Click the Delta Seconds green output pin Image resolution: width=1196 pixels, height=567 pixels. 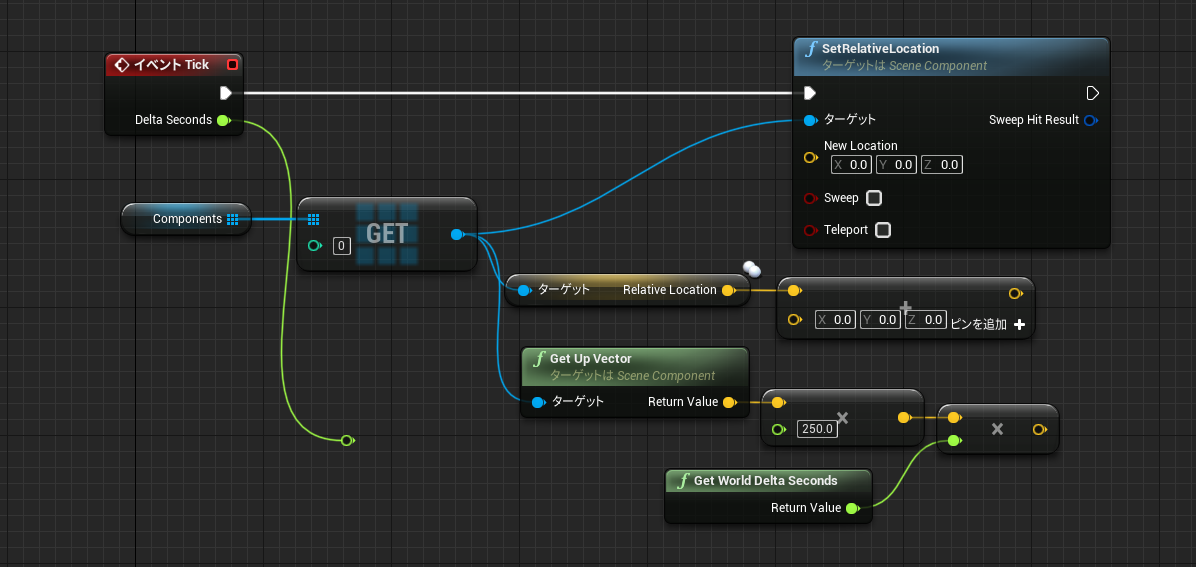click(x=223, y=120)
